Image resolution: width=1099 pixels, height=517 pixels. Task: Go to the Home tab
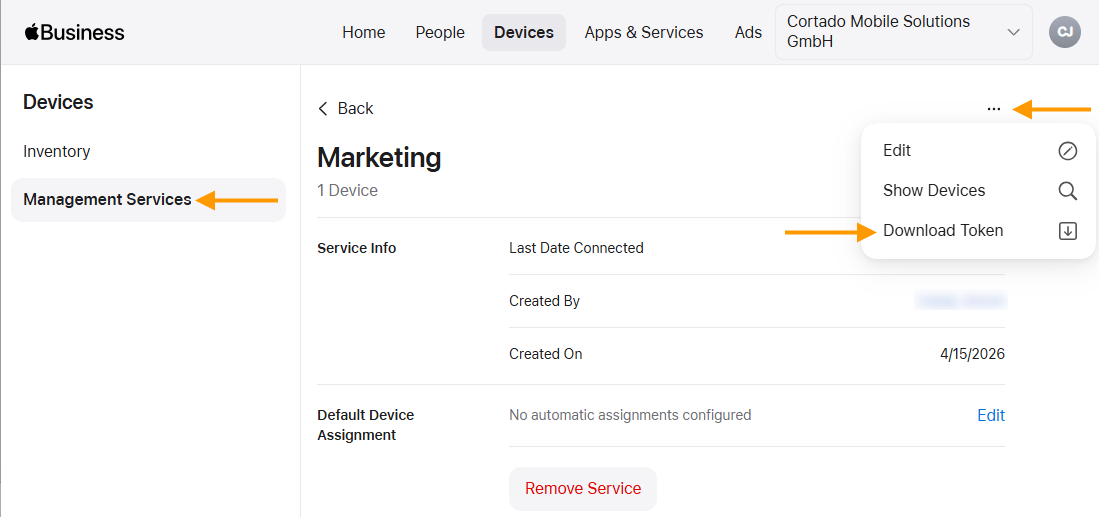pyautogui.click(x=364, y=32)
